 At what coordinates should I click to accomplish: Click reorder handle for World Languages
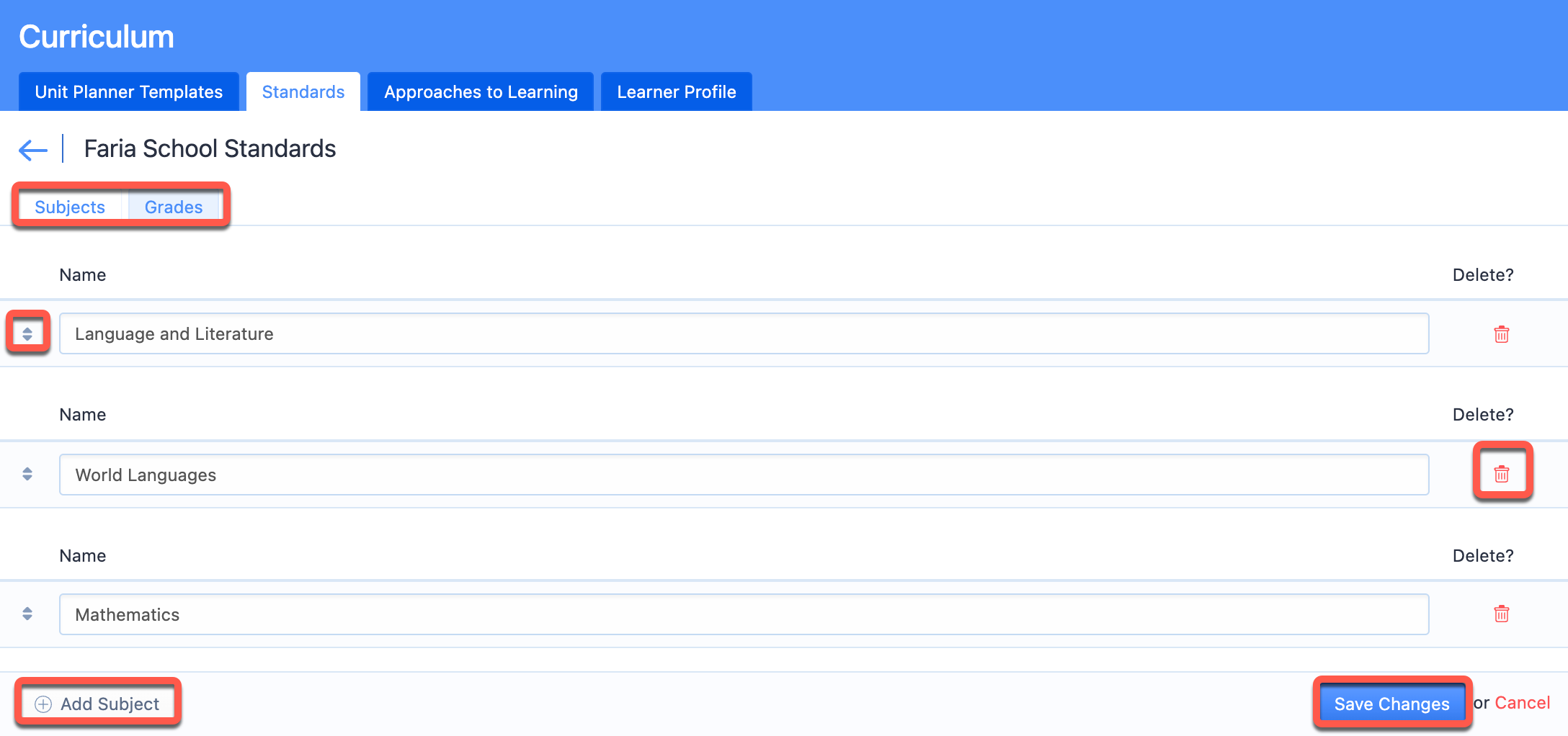pos(27,474)
